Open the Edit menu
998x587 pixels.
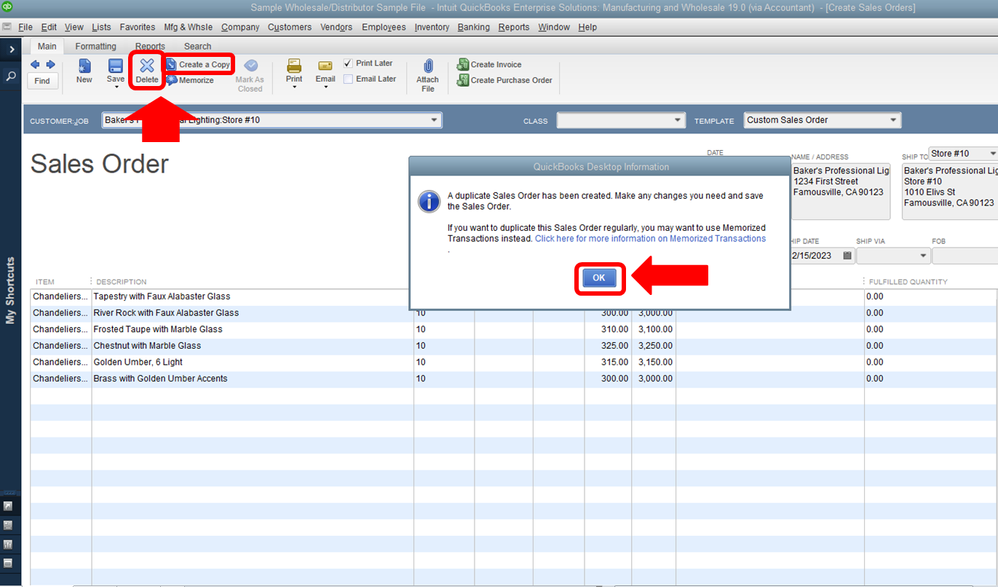click(49, 27)
